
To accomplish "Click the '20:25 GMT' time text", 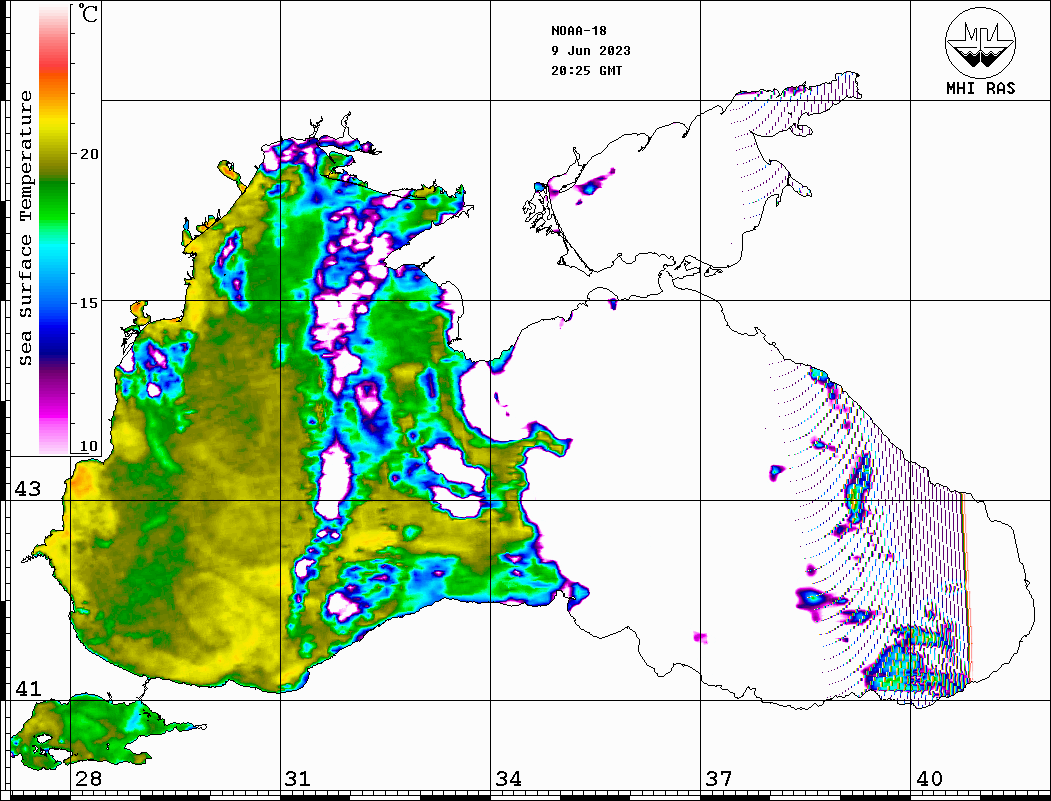I will (586, 71).
